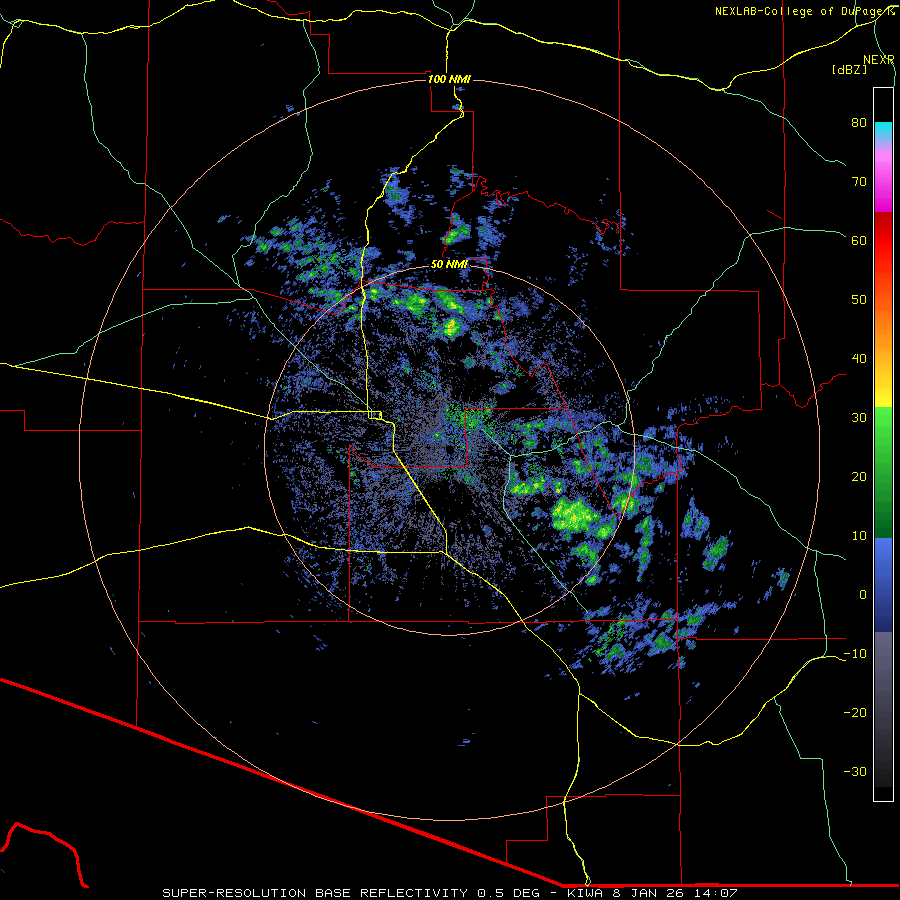Click the NEXLAB-College of DuPage title text
Viewport: 900px width, 900px height.
point(804,11)
